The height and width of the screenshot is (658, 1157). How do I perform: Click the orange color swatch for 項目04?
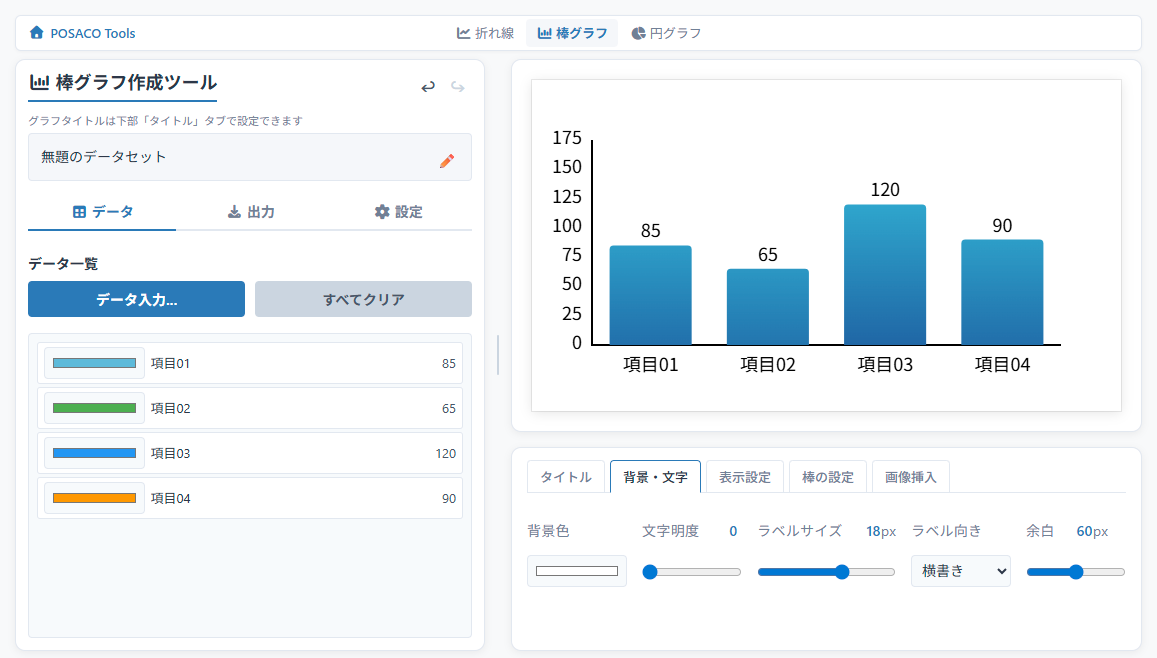(94, 498)
